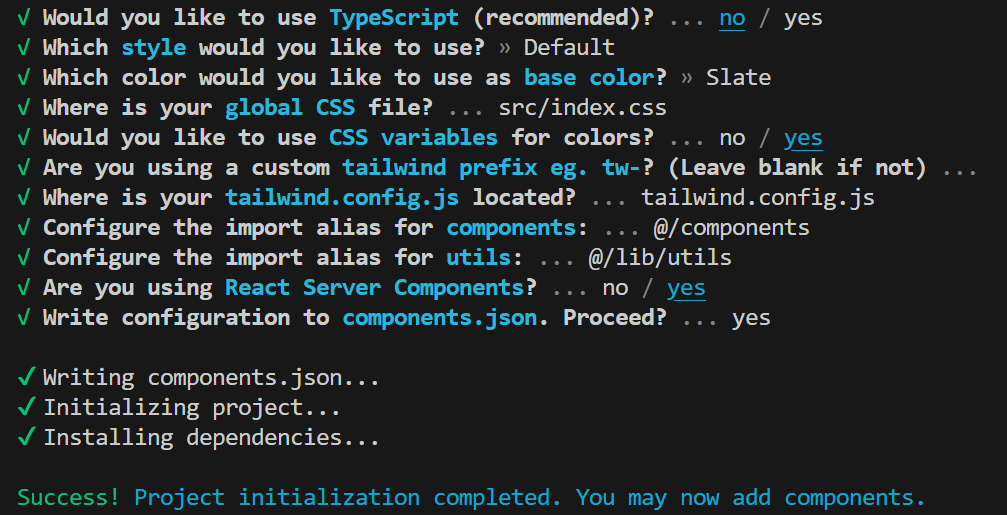The height and width of the screenshot is (515, 1007).
Task: Click underlined 'yes' on React Server Components line
Action: [x=687, y=288]
